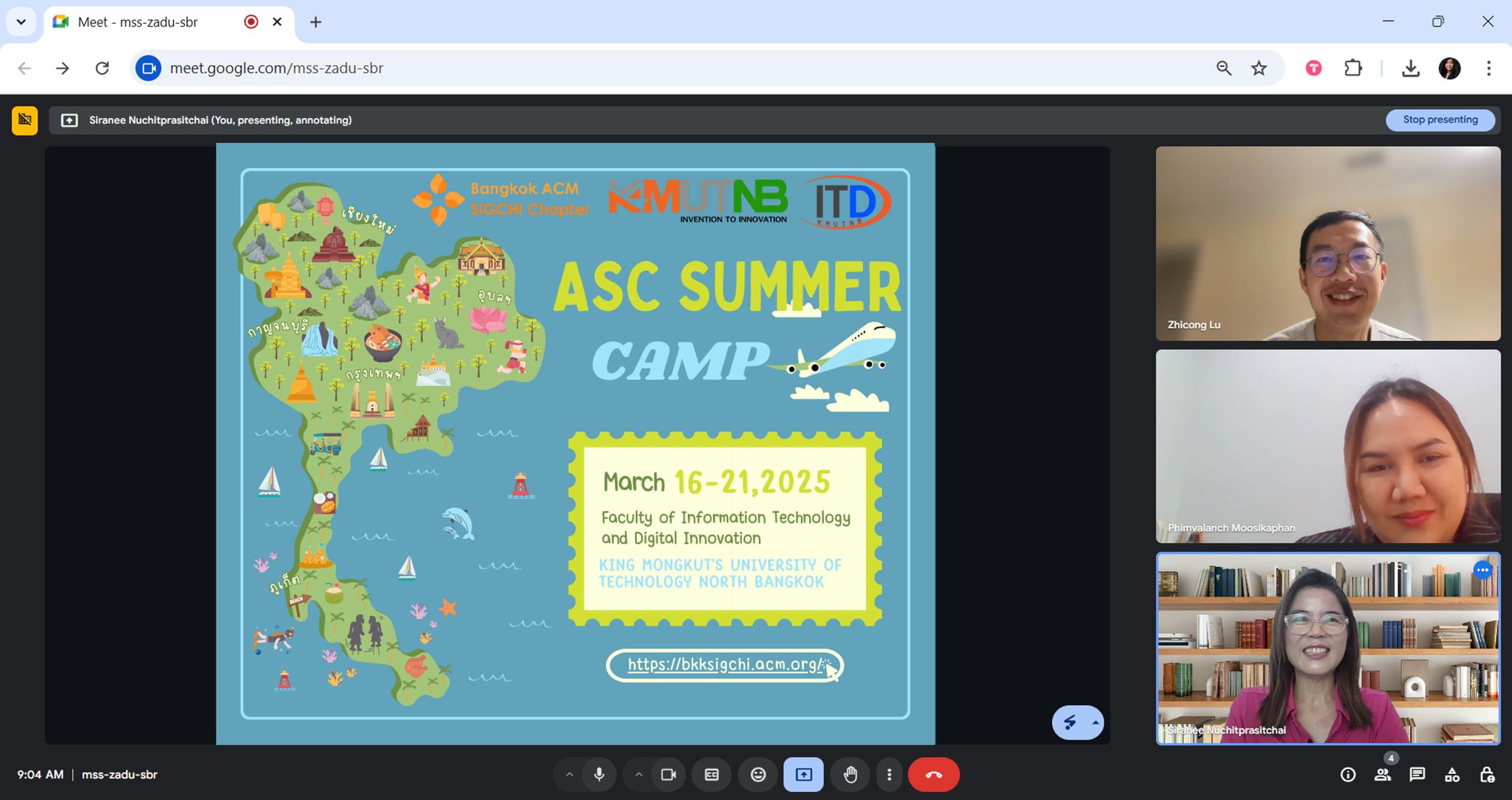1512x800 pixels.
Task: Click the present screen button
Action: point(803,774)
